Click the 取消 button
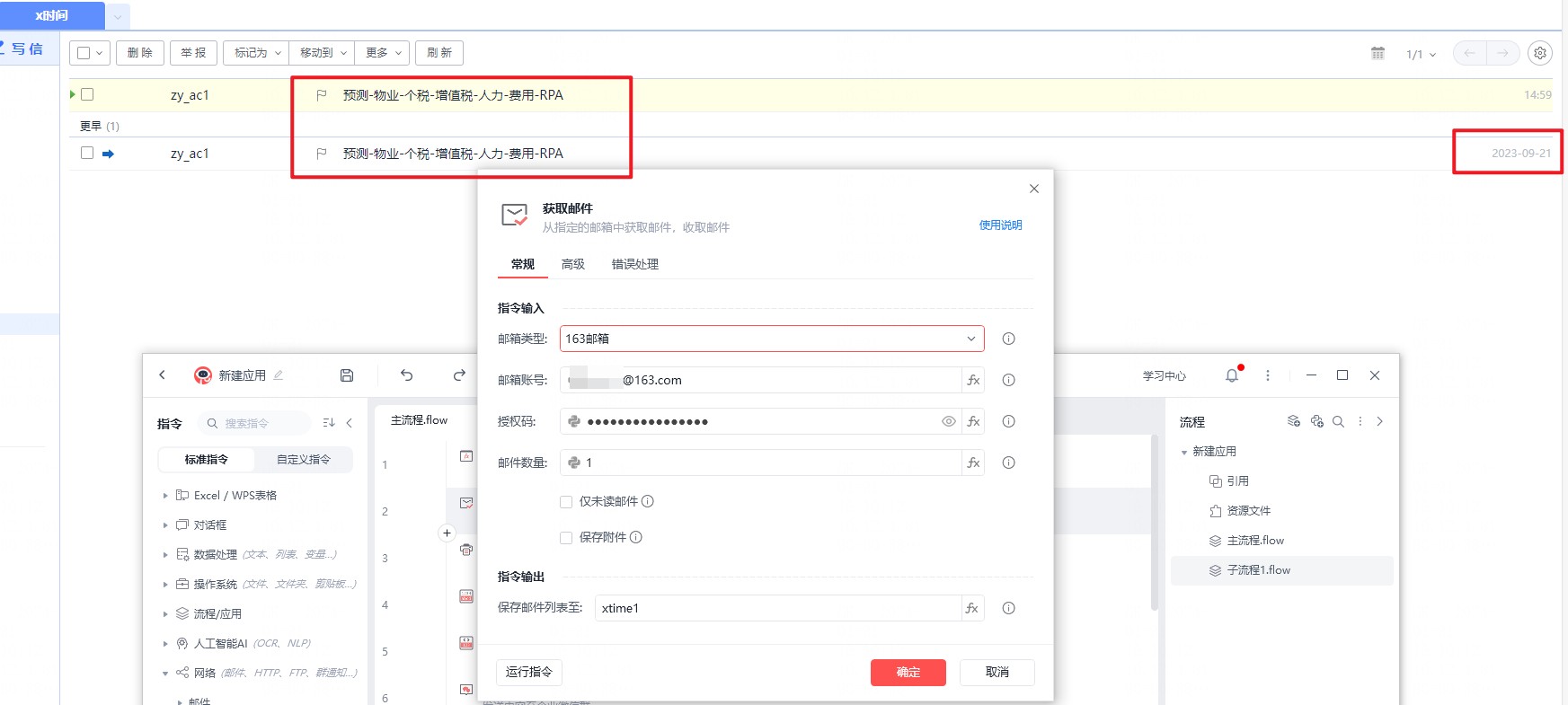 point(997,673)
